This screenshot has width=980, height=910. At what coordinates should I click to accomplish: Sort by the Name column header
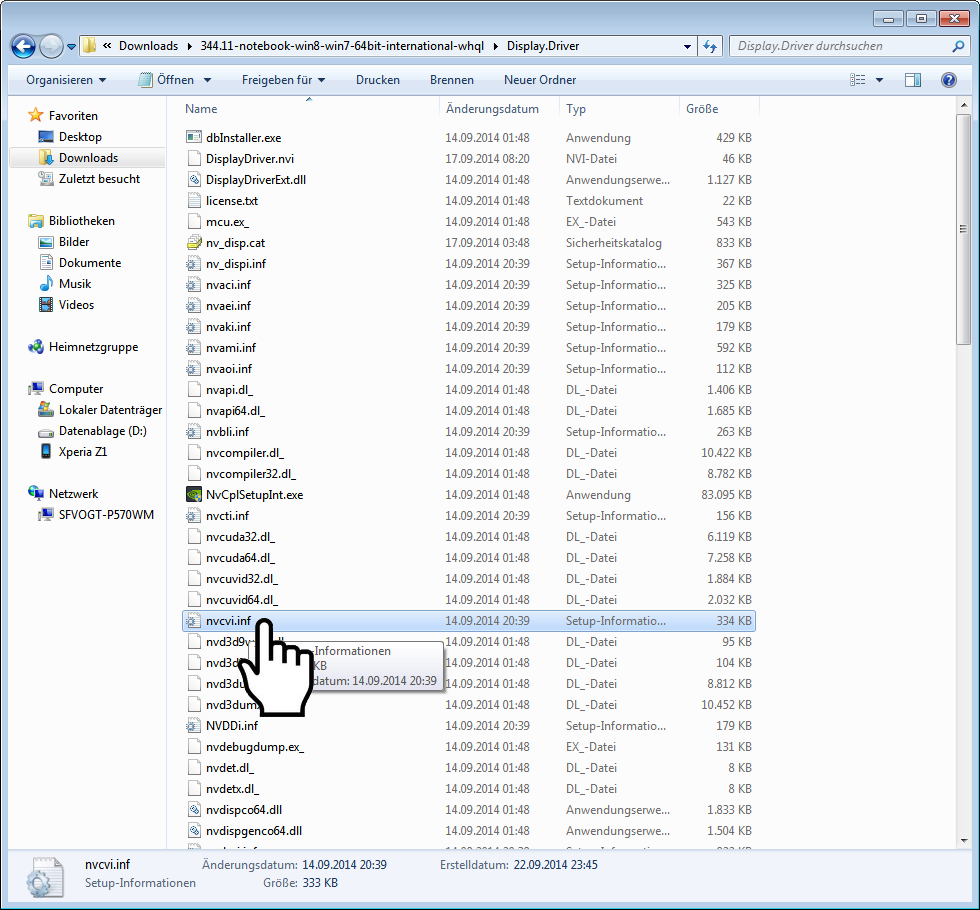click(309, 109)
